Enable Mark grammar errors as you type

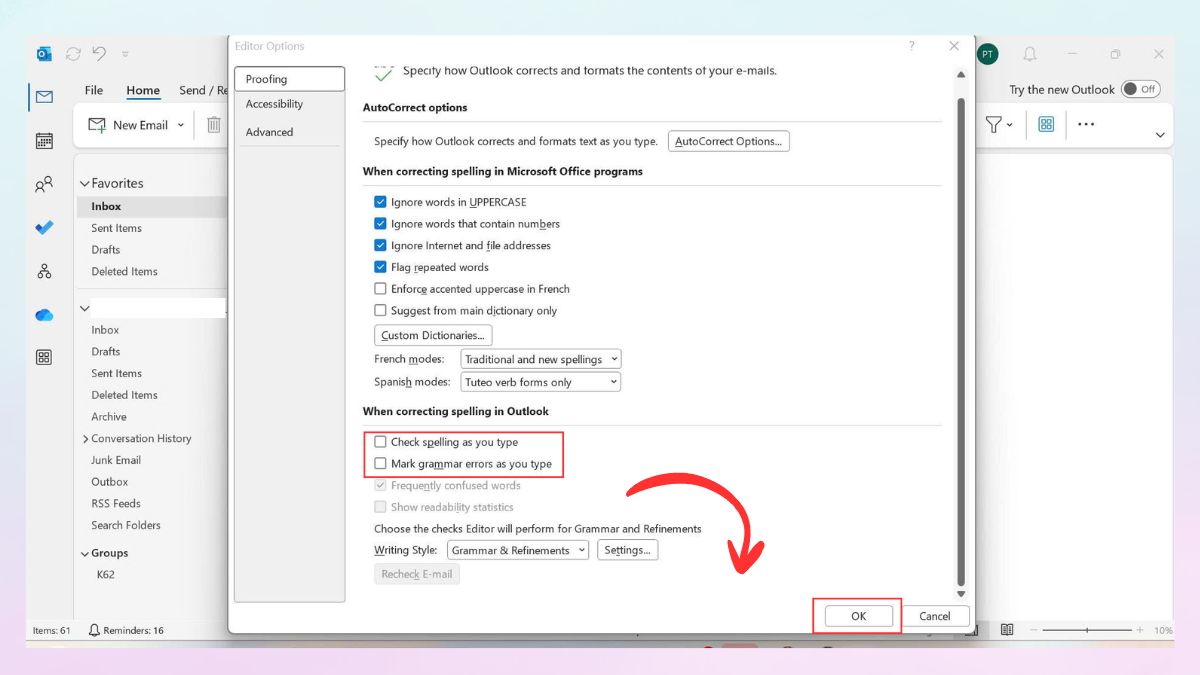pos(380,464)
